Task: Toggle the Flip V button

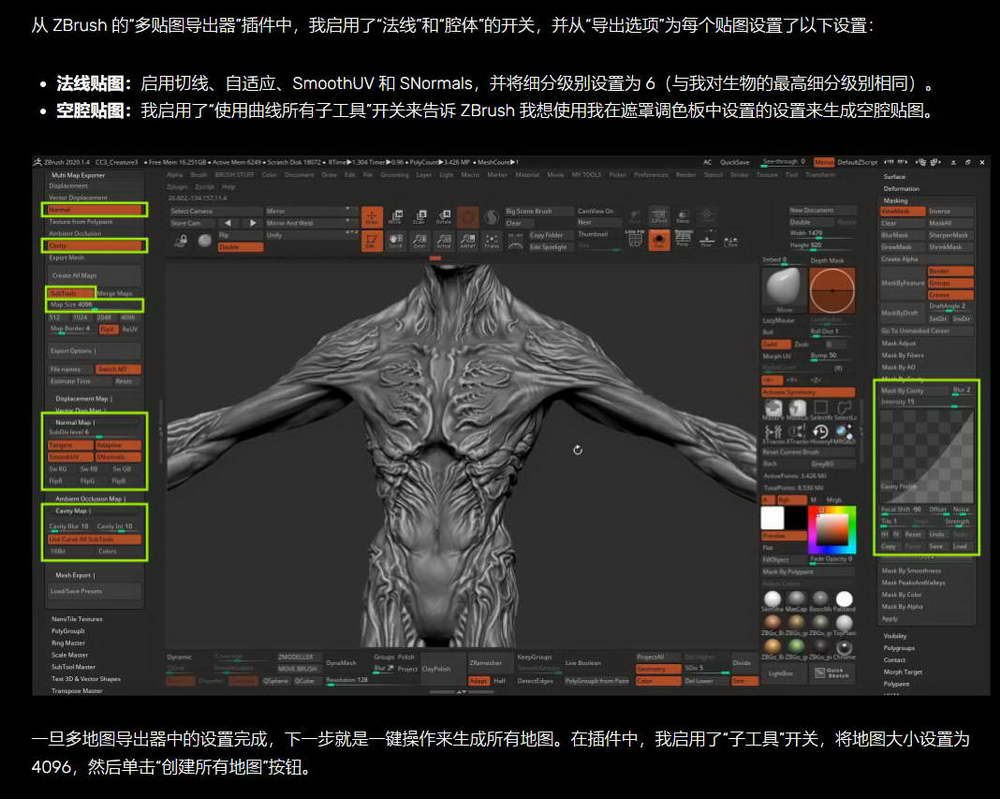Action: tap(108, 329)
